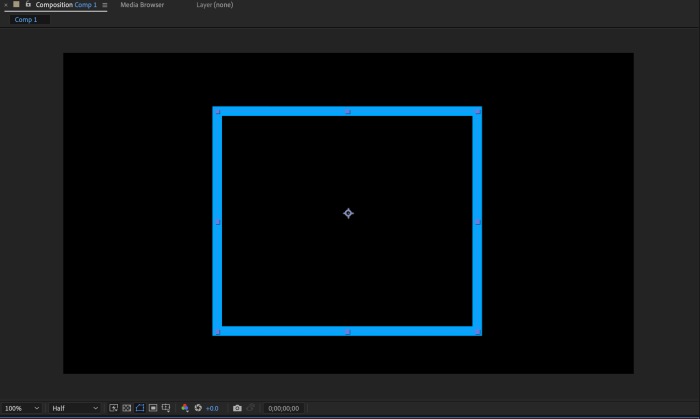This screenshot has width=700, height=419.
Task: Click the right-middle shape transform handle
Action: [477, 222]
